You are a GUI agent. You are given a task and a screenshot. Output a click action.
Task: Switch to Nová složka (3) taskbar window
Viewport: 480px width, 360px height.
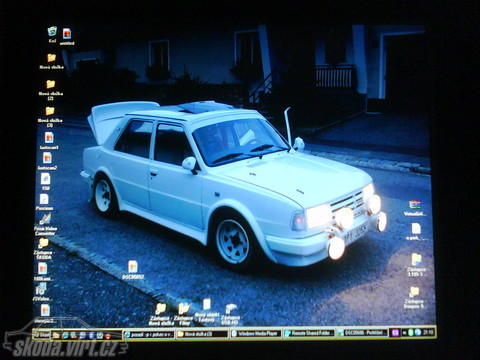click(x=202, y=334)
